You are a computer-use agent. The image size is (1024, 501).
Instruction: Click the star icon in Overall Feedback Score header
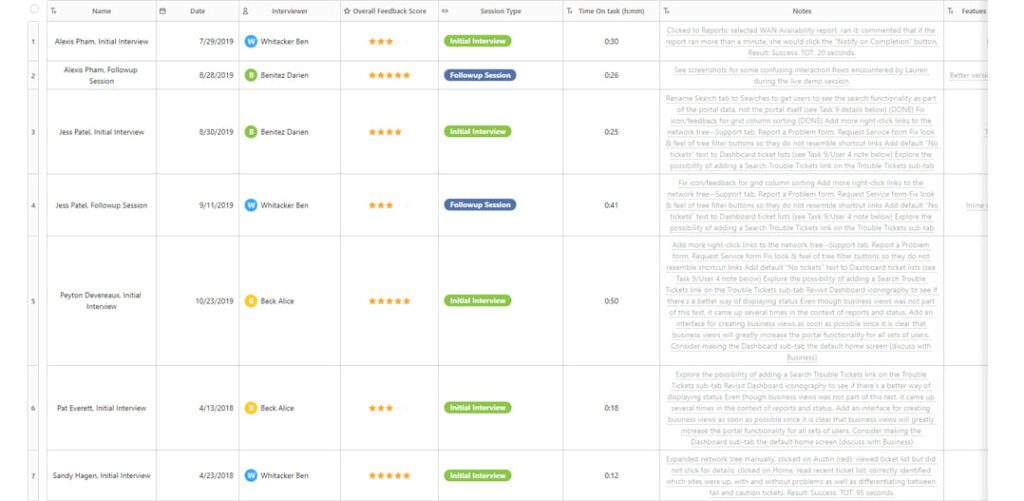tap(347, 11)
